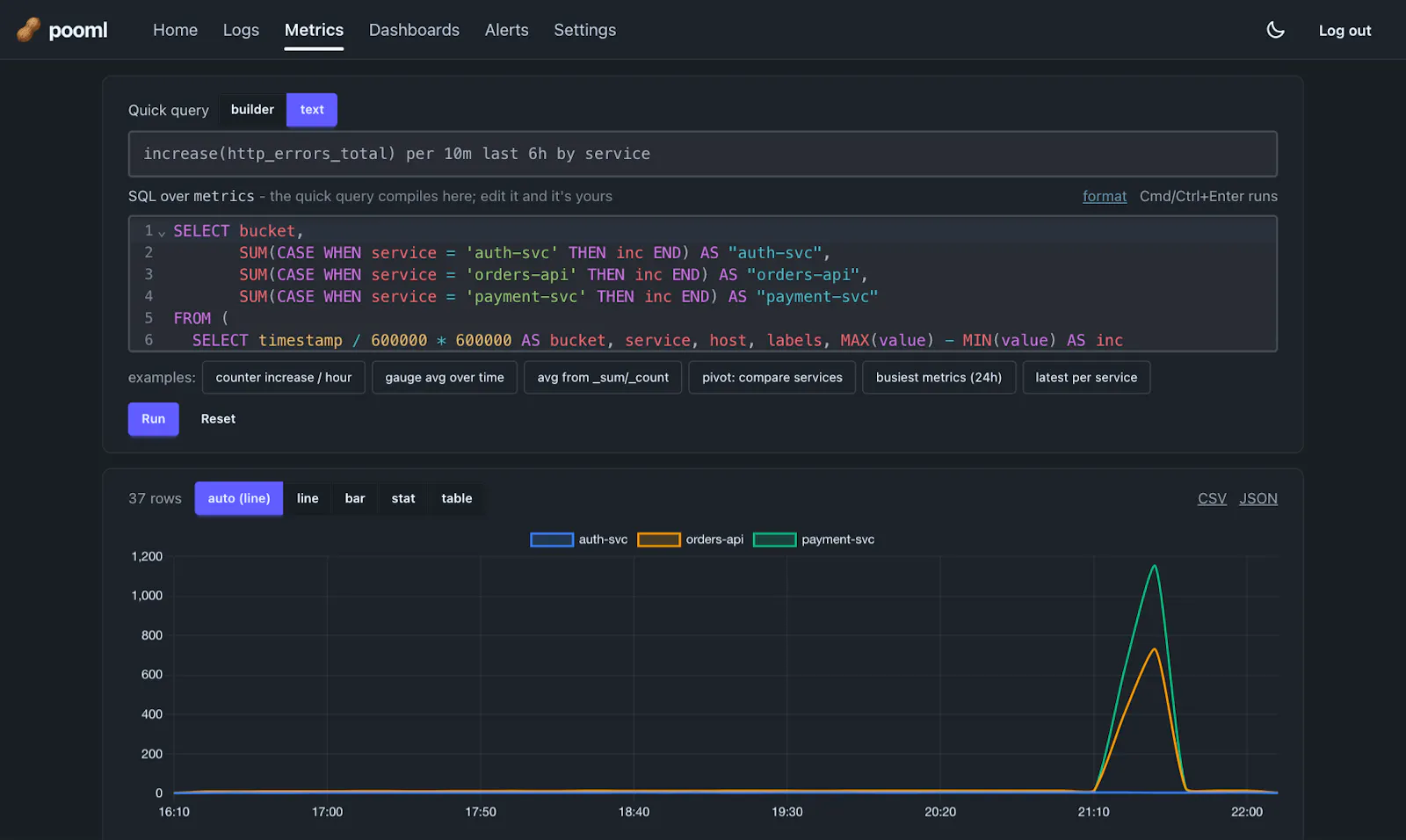Viewport: 1406px width, 840px height.
Task: Download results as CSV
Action: (x=1212, y=498)
